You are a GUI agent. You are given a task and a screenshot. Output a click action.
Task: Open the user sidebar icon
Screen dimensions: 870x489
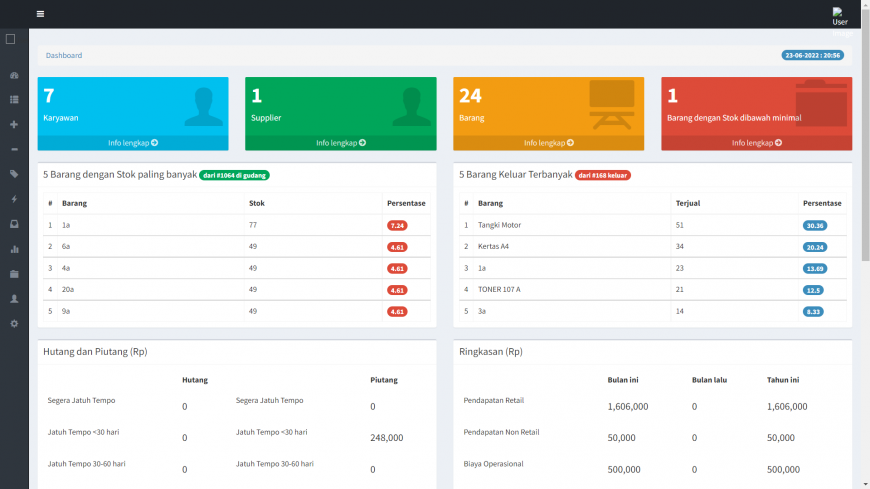[x=14, y=299]
